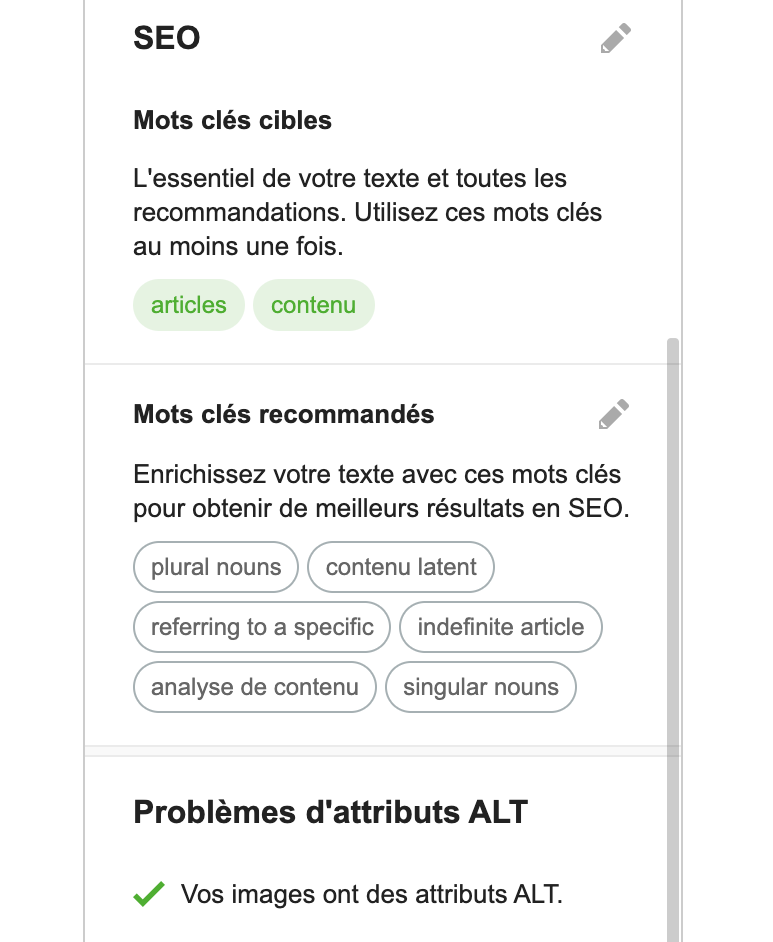Click the 'Mots clés recommandés' heading
The image size is (773, 942).
click(x=283, y=414)
